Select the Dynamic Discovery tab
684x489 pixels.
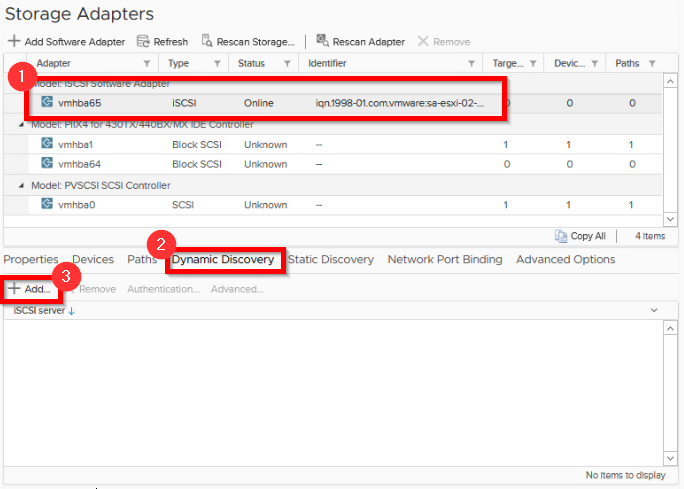click(x=223, y=260)
